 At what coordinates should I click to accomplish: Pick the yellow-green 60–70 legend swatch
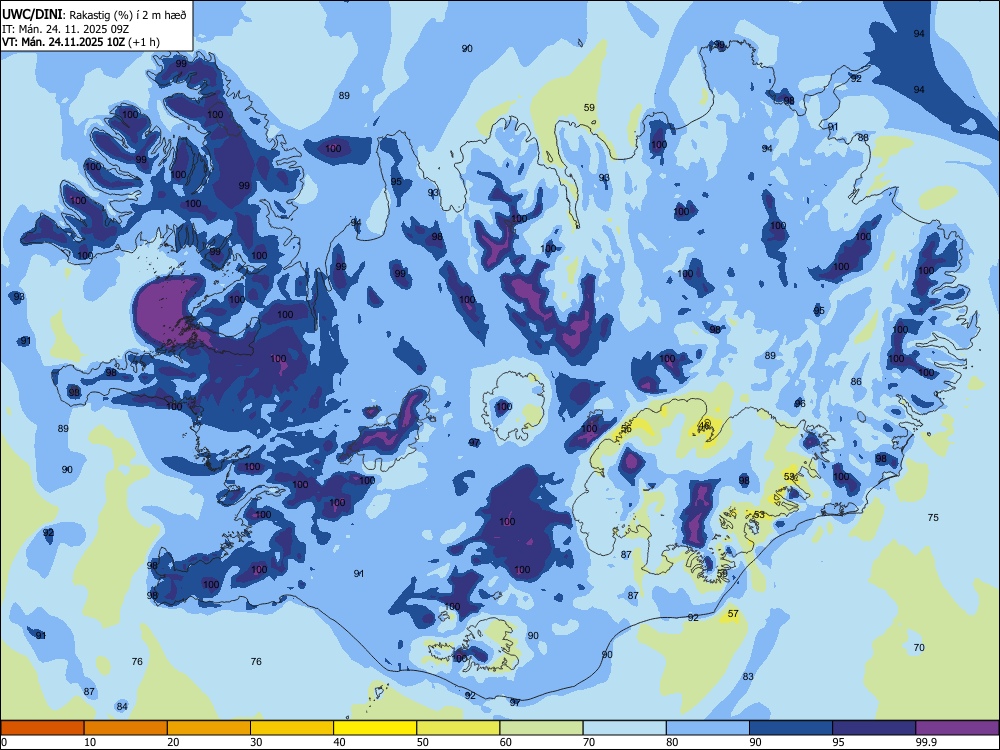coord(541,728)
